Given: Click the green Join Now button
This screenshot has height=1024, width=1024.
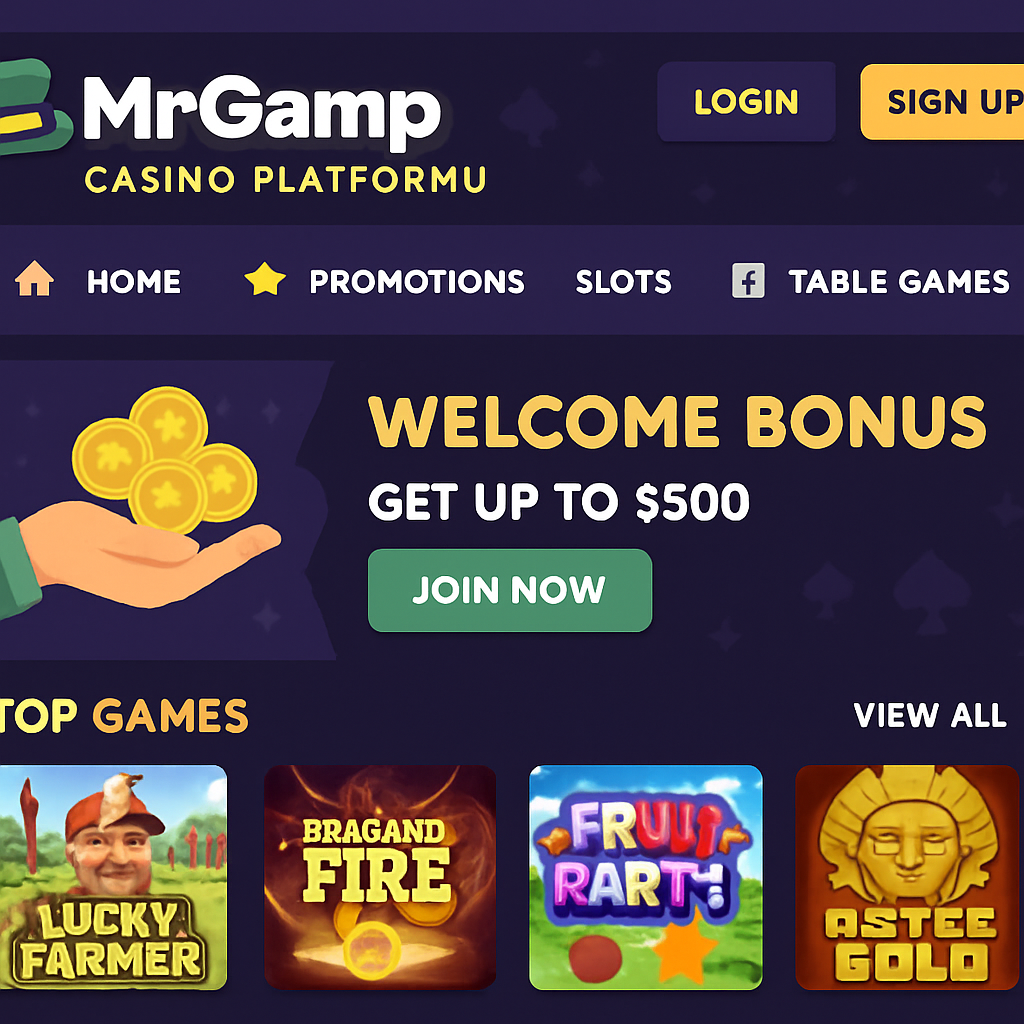Looking at the screenshot, I should point(509,590).
